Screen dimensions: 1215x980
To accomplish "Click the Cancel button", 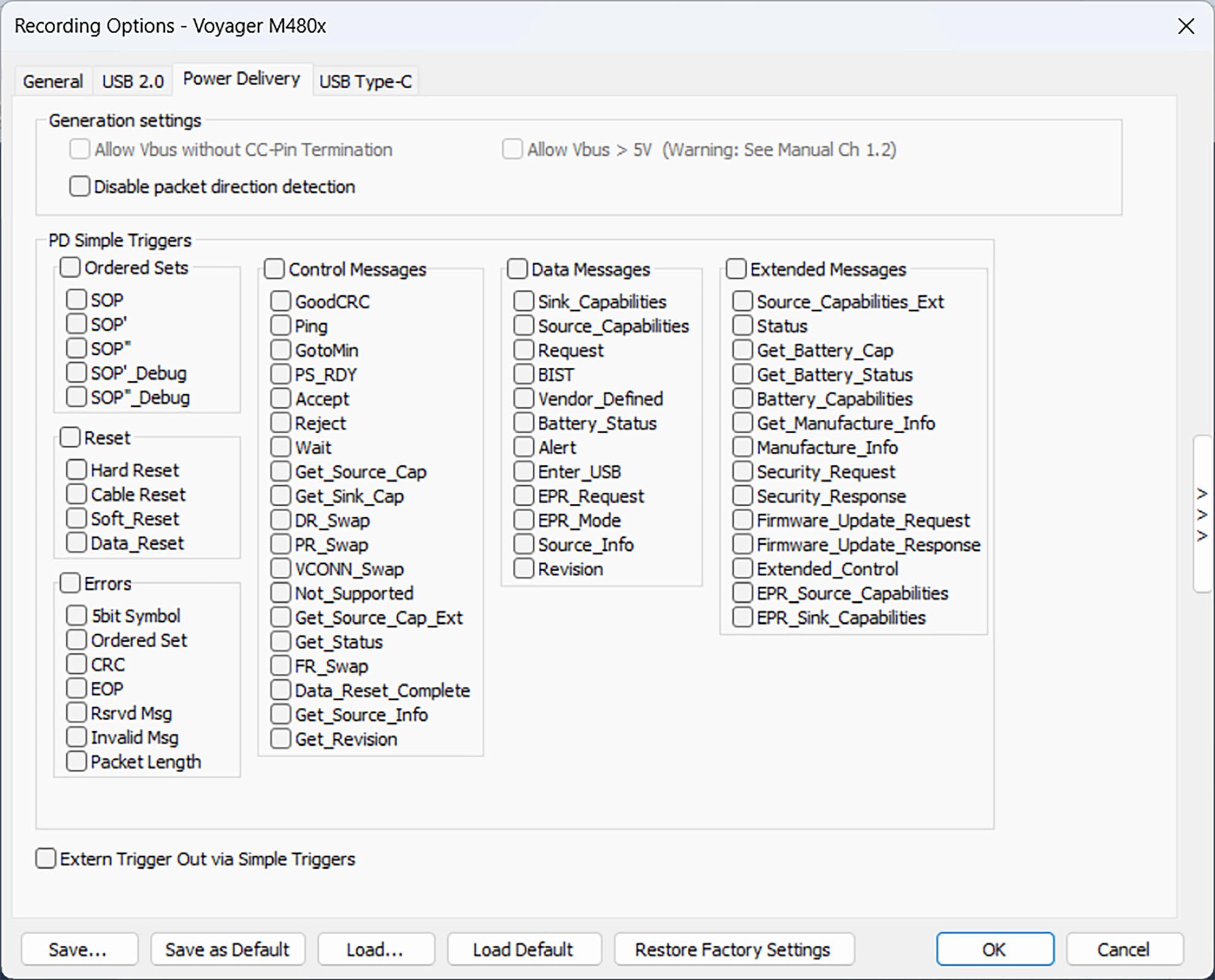I will click(x=1125, y=949).
